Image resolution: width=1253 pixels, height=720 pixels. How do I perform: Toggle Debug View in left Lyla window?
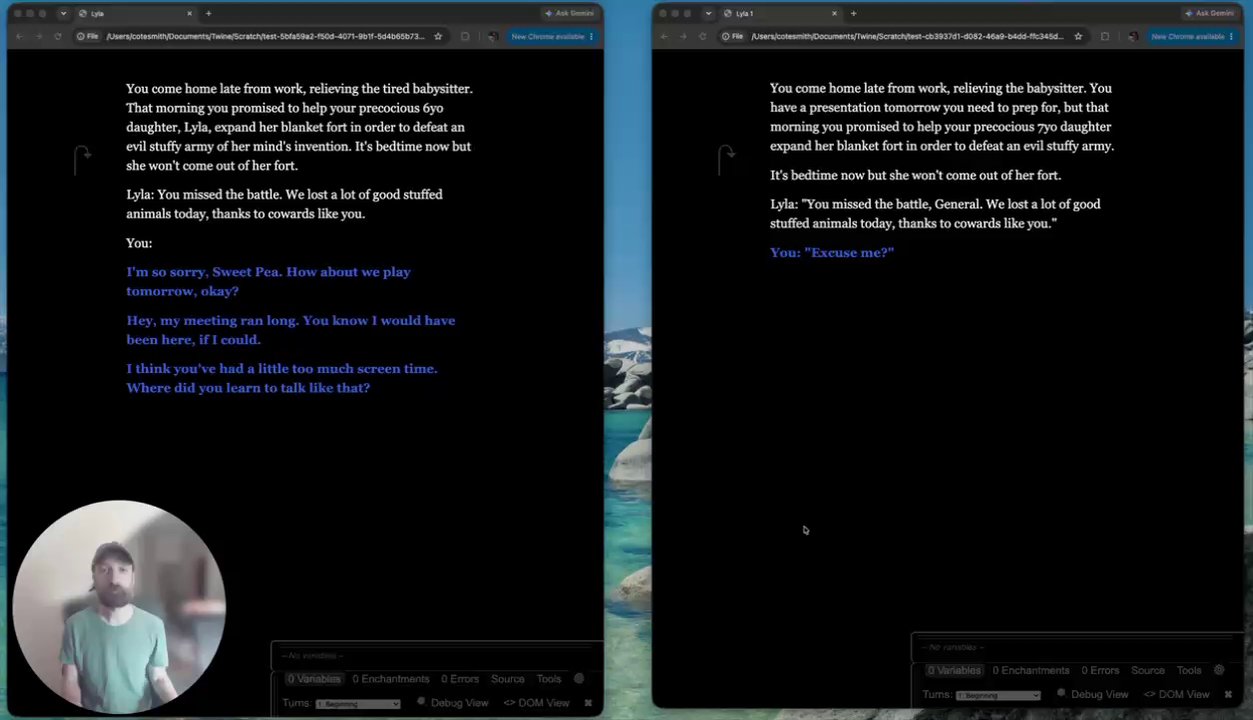[x=453, y=703]
